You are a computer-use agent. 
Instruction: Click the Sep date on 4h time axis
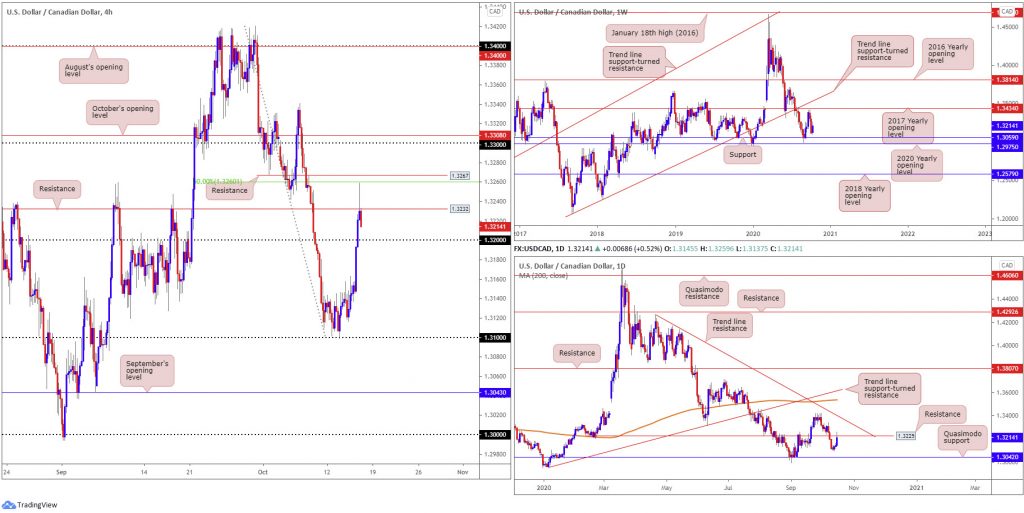(61, 471)
